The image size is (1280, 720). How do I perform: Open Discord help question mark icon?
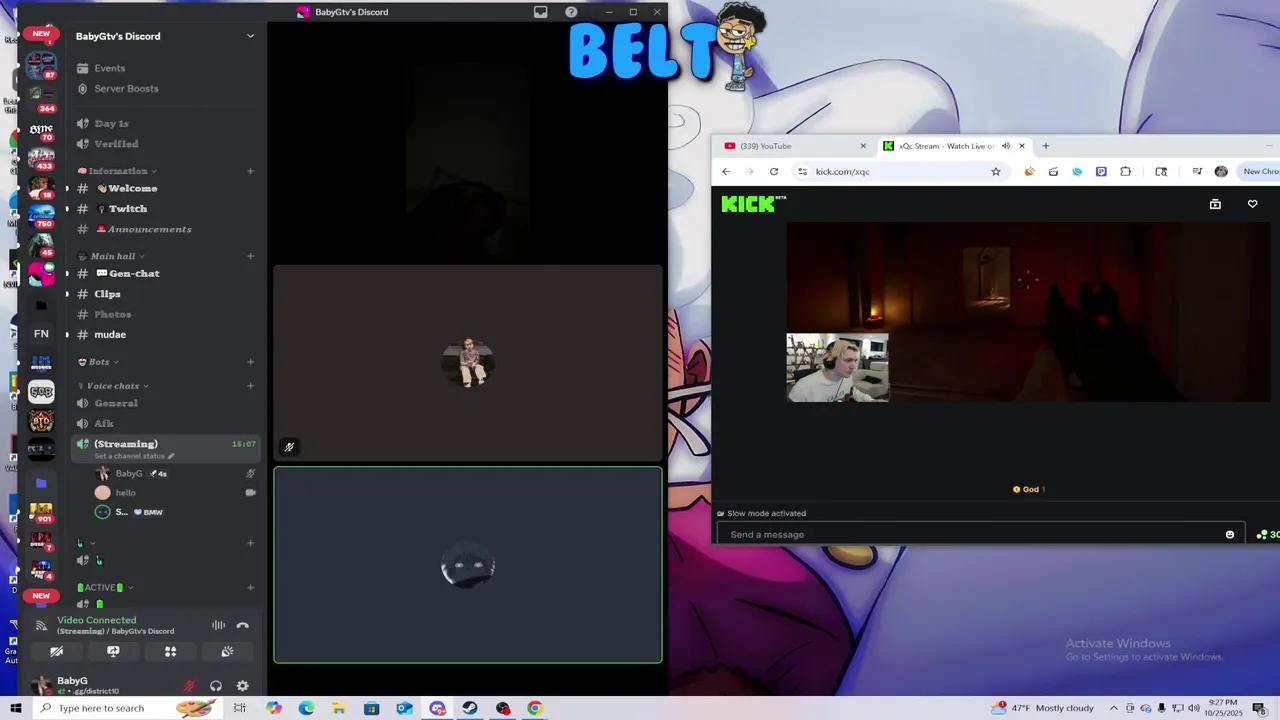571,12
